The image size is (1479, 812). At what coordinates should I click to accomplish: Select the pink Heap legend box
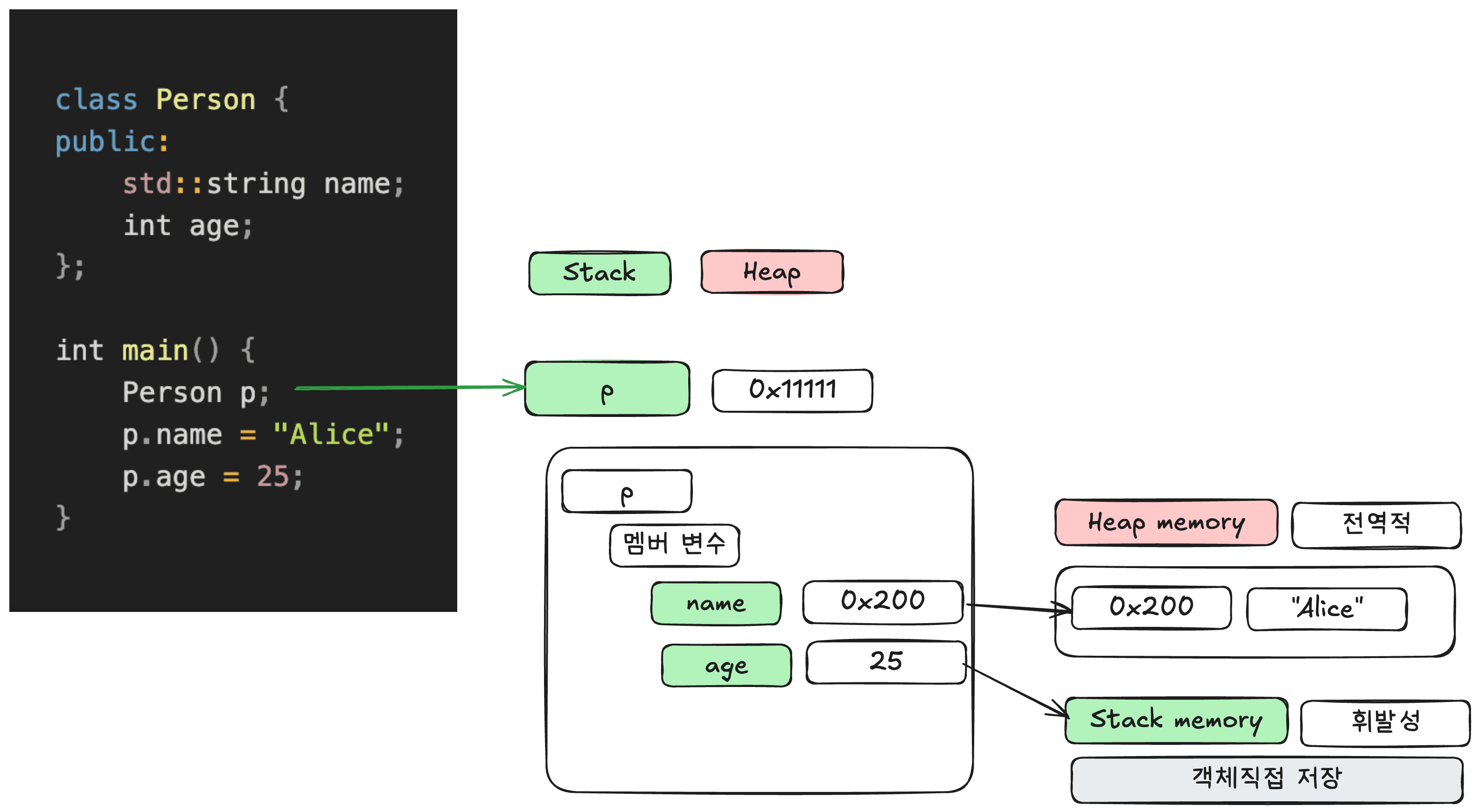tap(772, 271)
